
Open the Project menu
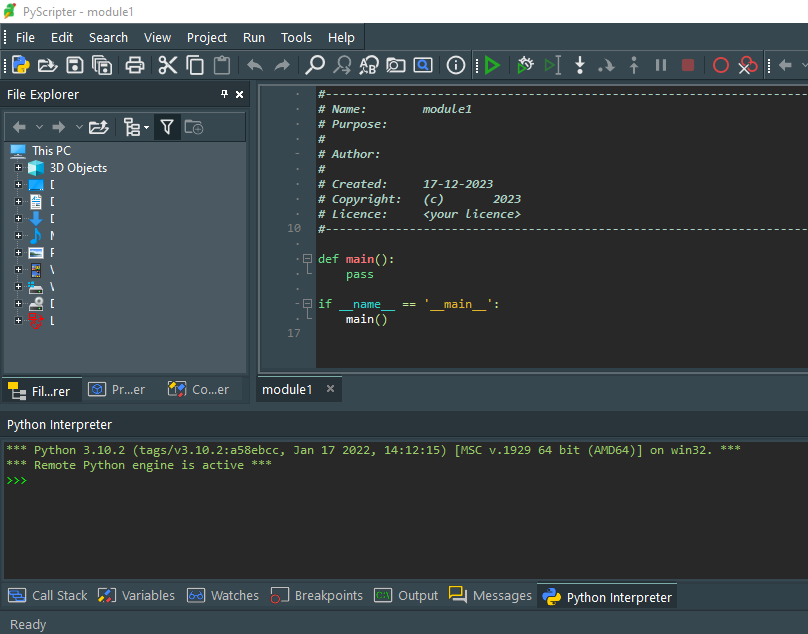(x=207, y=38)
